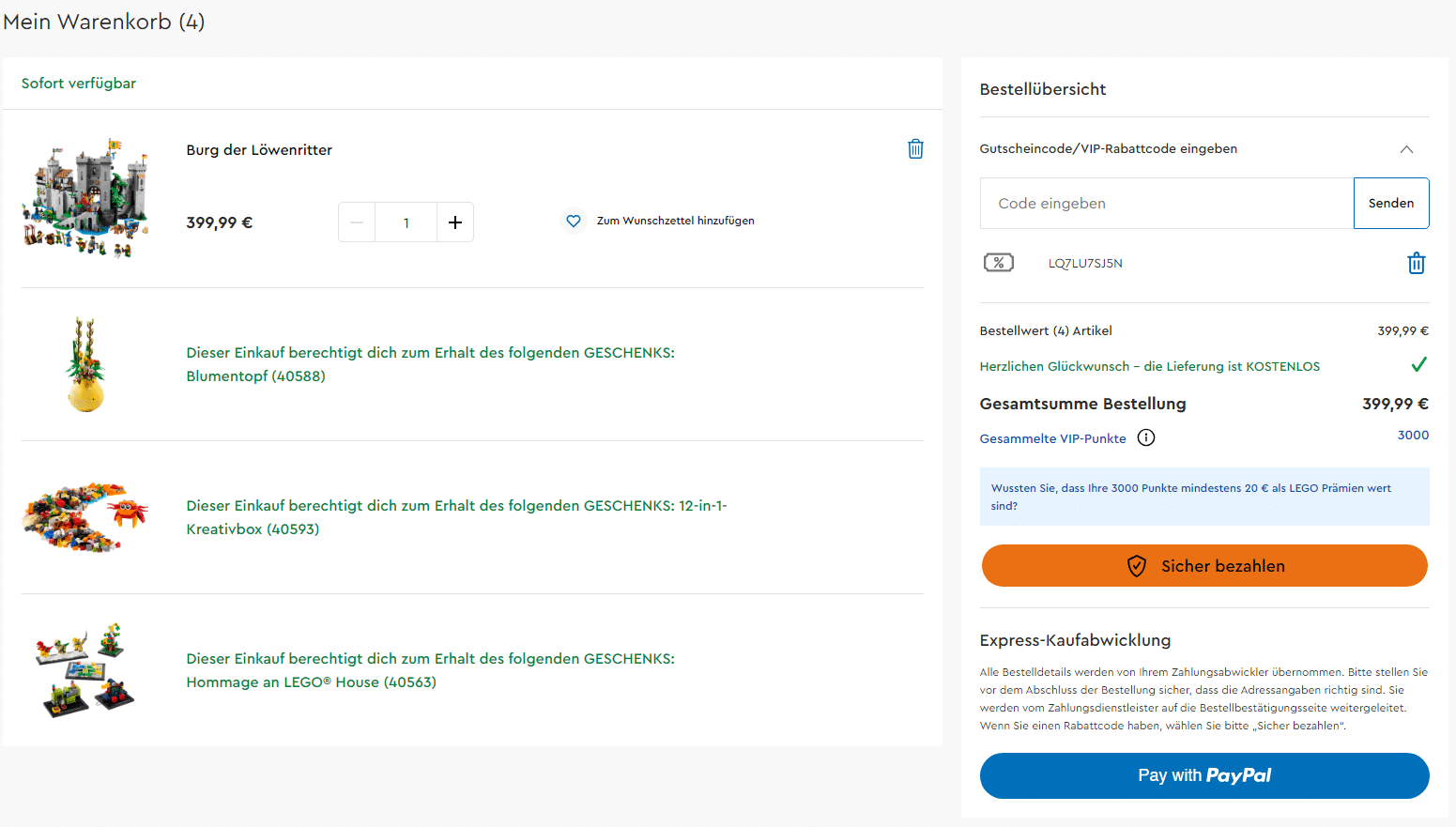Pay with PayPal button
The height and width of the screenshot is (827, 1456).
pyautogui.click(x=1204, y=775)
